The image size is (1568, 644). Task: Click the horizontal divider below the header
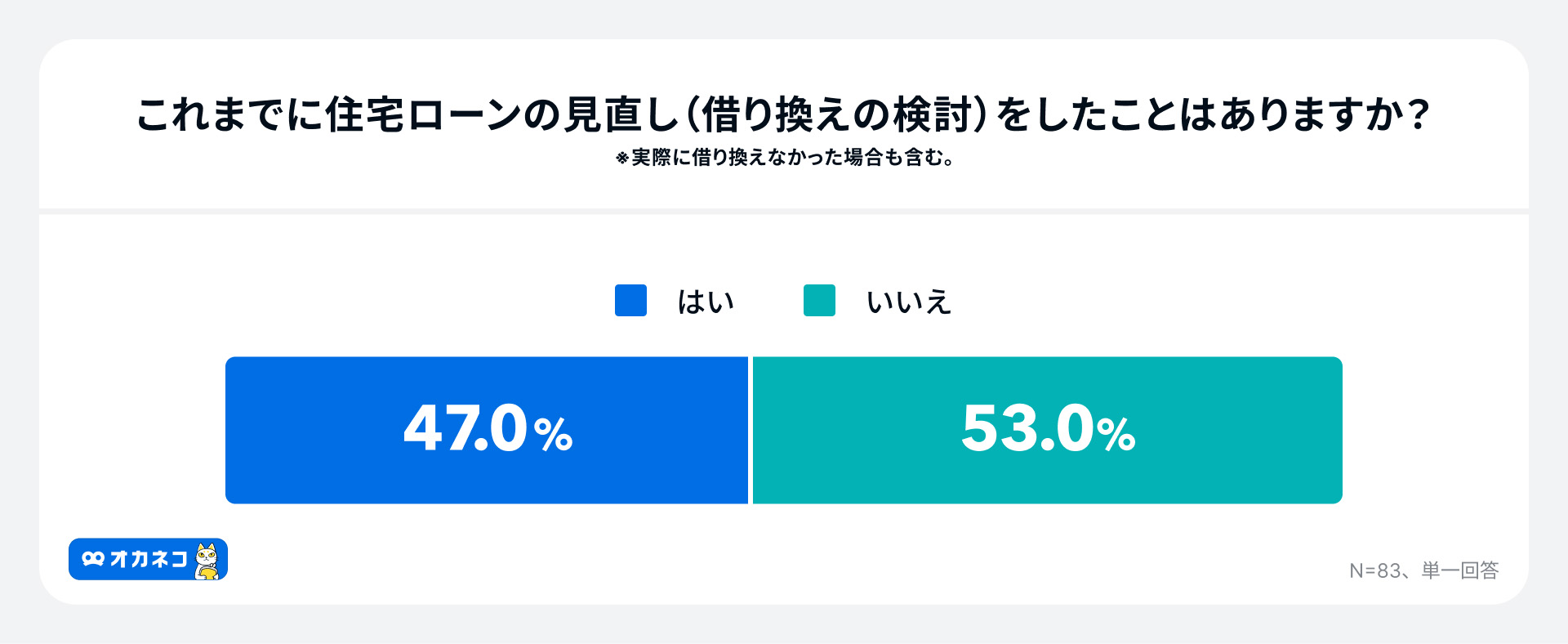click(784, 212)
